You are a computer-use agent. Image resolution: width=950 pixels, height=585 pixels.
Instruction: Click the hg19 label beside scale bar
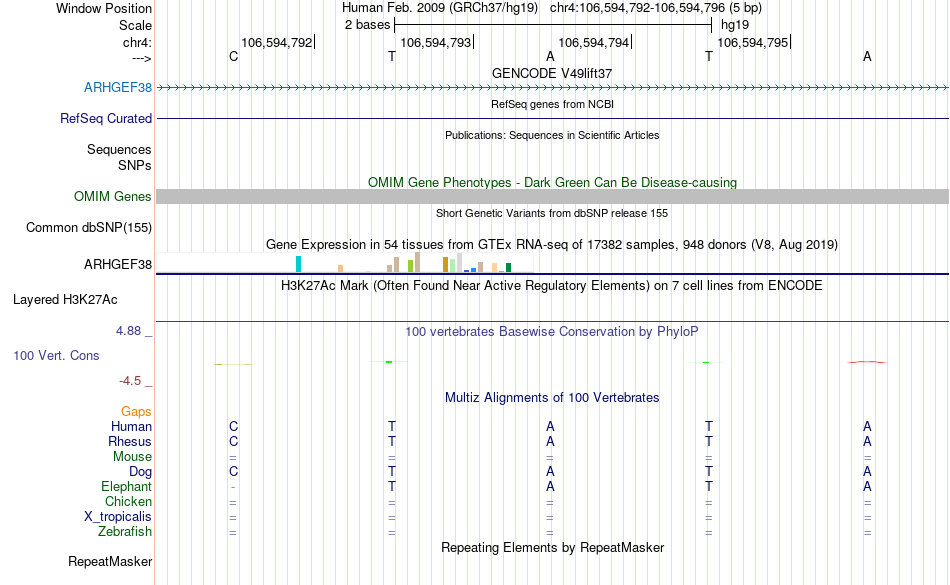click(x=735, y=25)
